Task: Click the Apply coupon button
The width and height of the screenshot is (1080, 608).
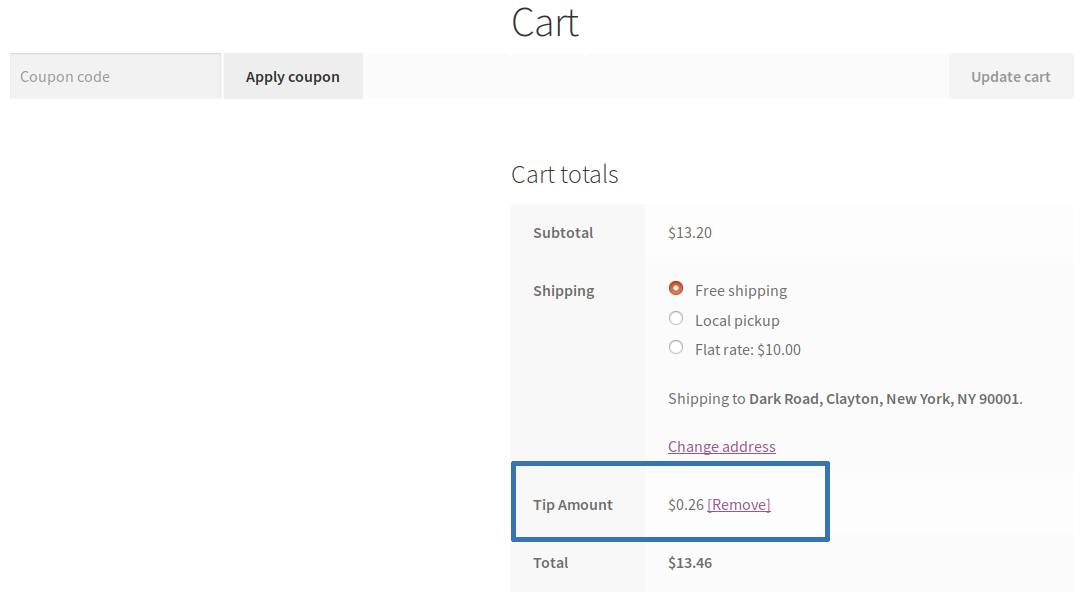Action: coord(292,76)
